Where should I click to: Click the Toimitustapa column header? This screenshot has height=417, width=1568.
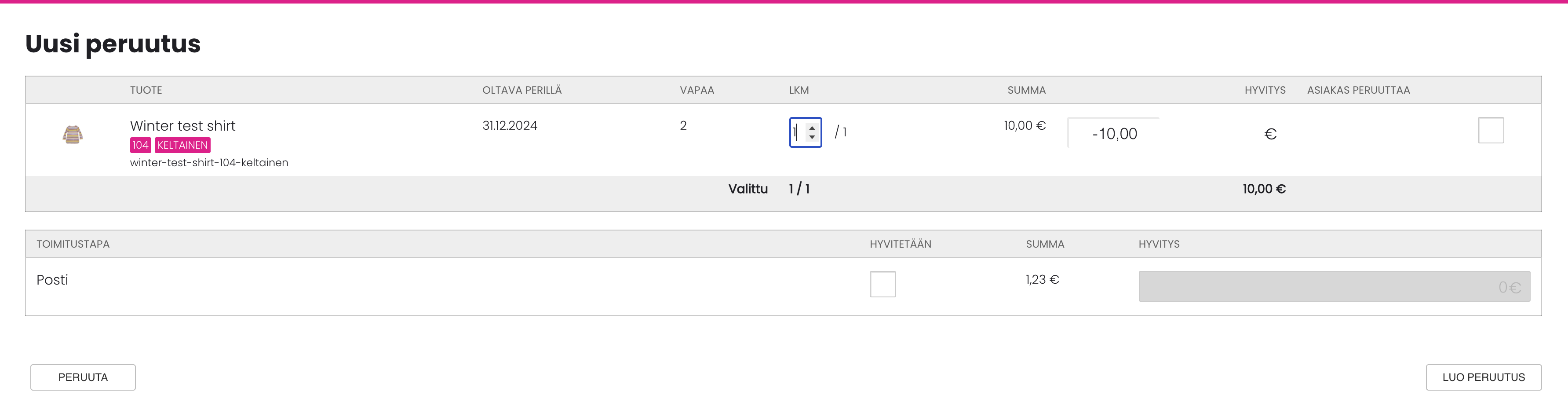73,244
